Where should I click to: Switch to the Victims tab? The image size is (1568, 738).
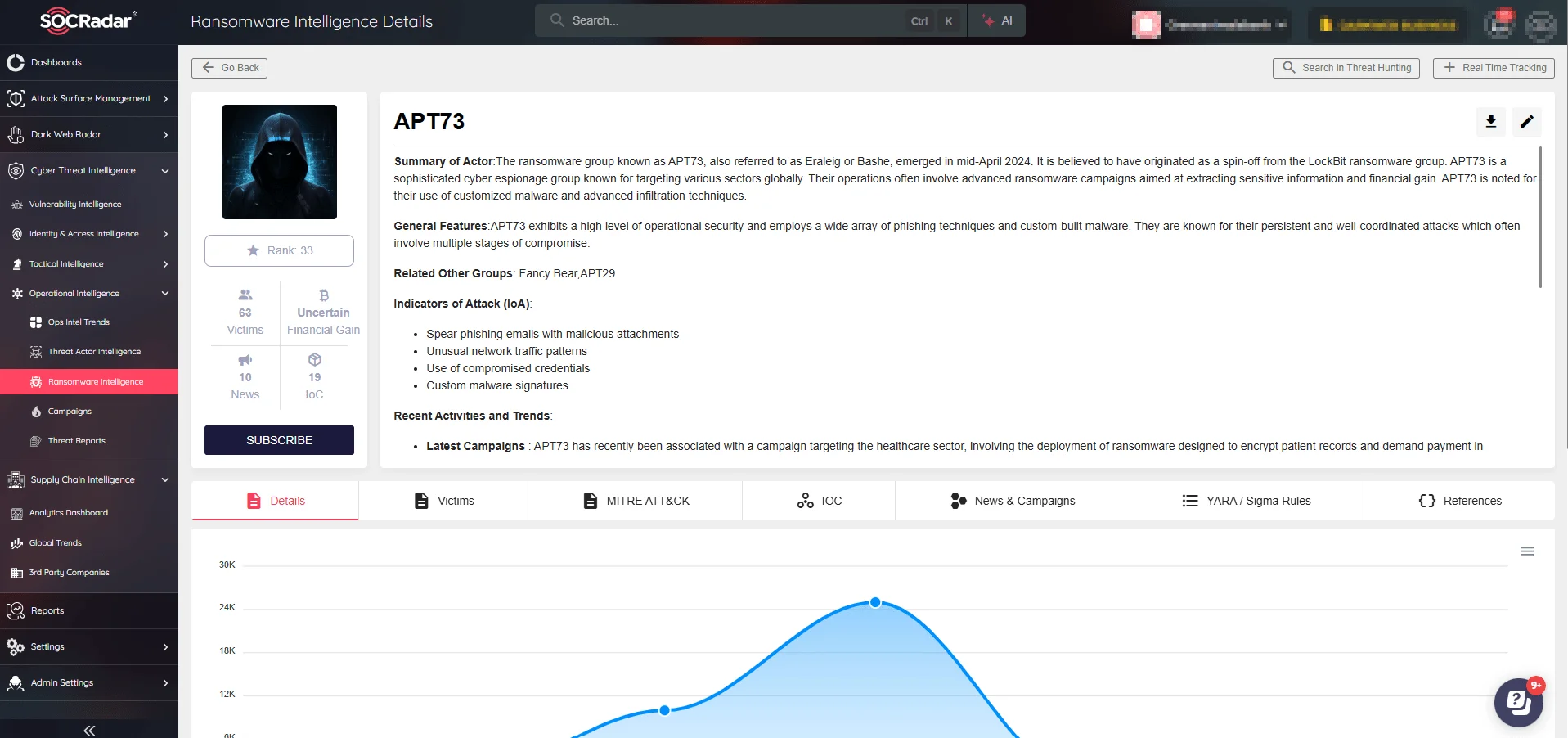pyautogui.click(x=443, y=501)
